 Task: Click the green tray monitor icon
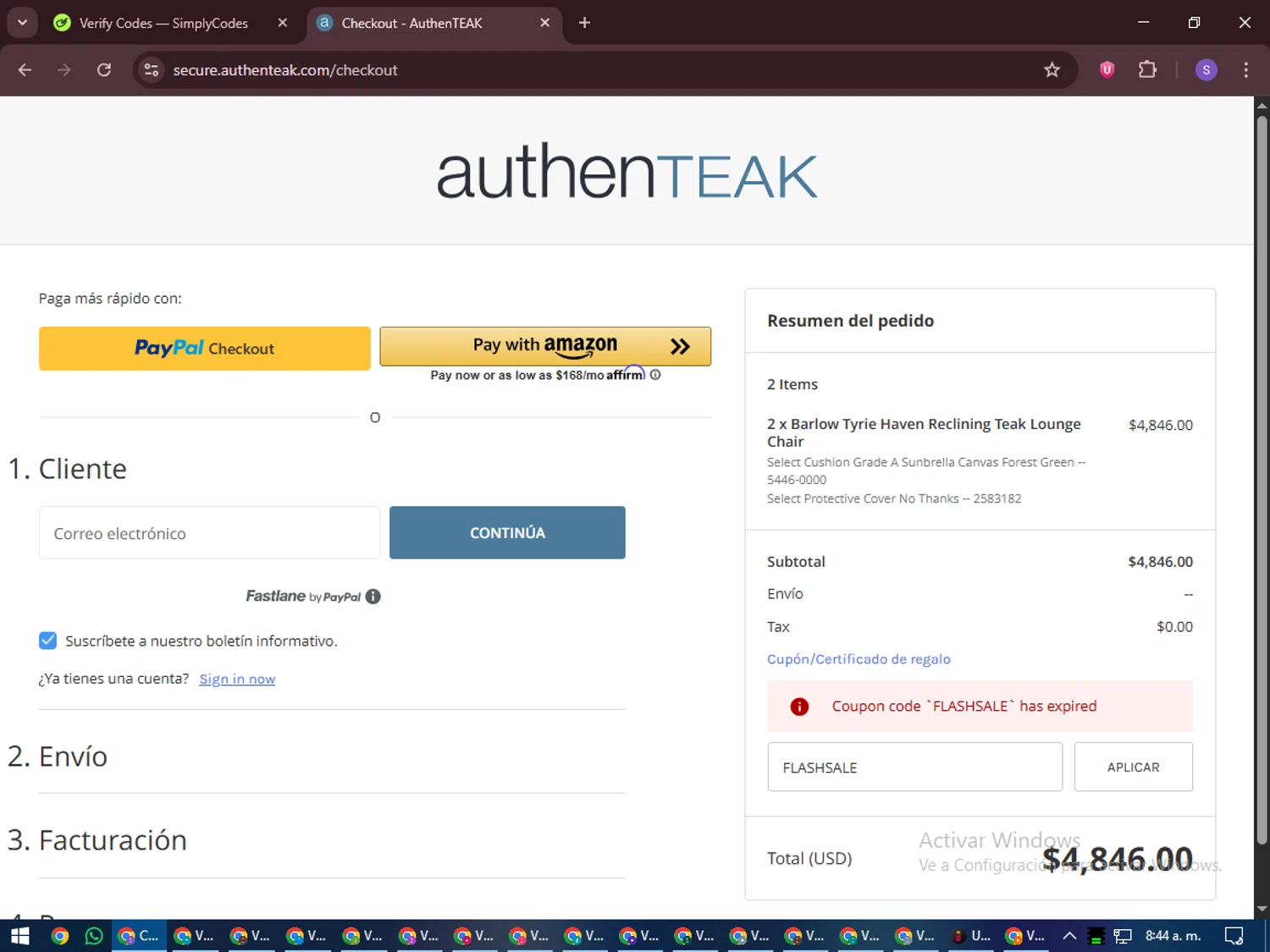click(x=1096, y=936)
